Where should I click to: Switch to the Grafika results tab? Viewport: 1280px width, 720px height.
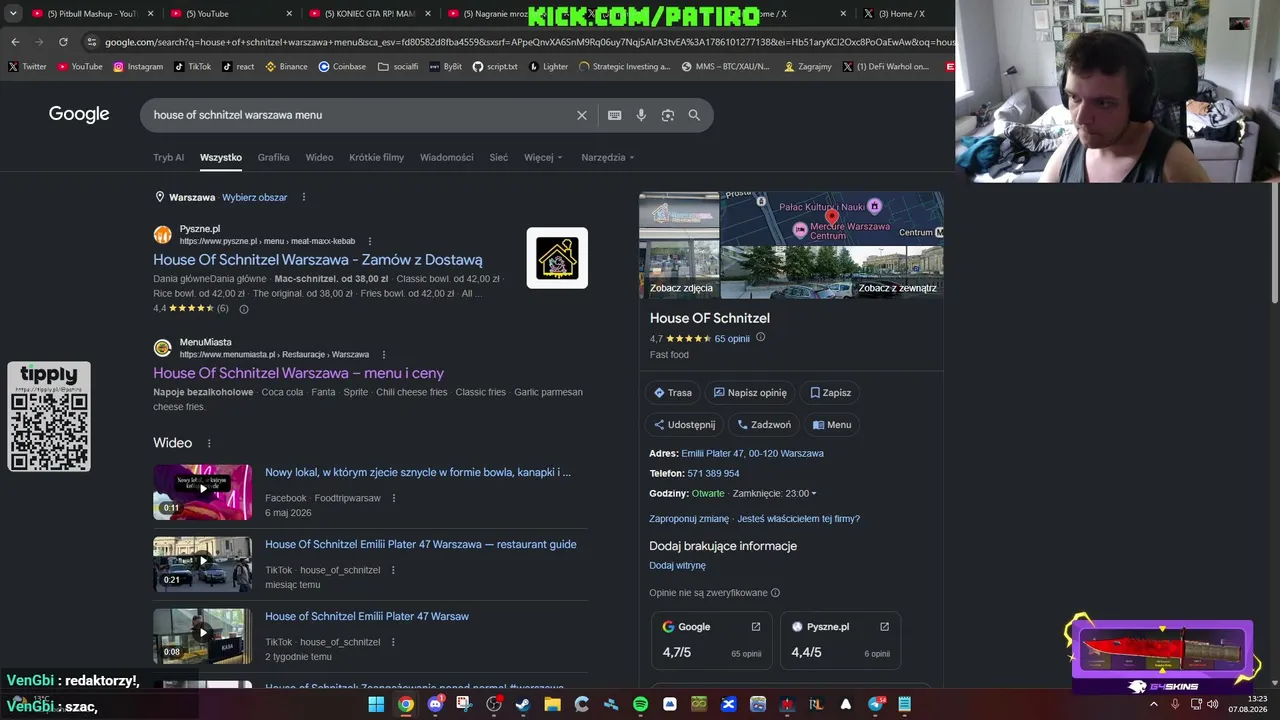pyautogui.click(x=273, y=157)
